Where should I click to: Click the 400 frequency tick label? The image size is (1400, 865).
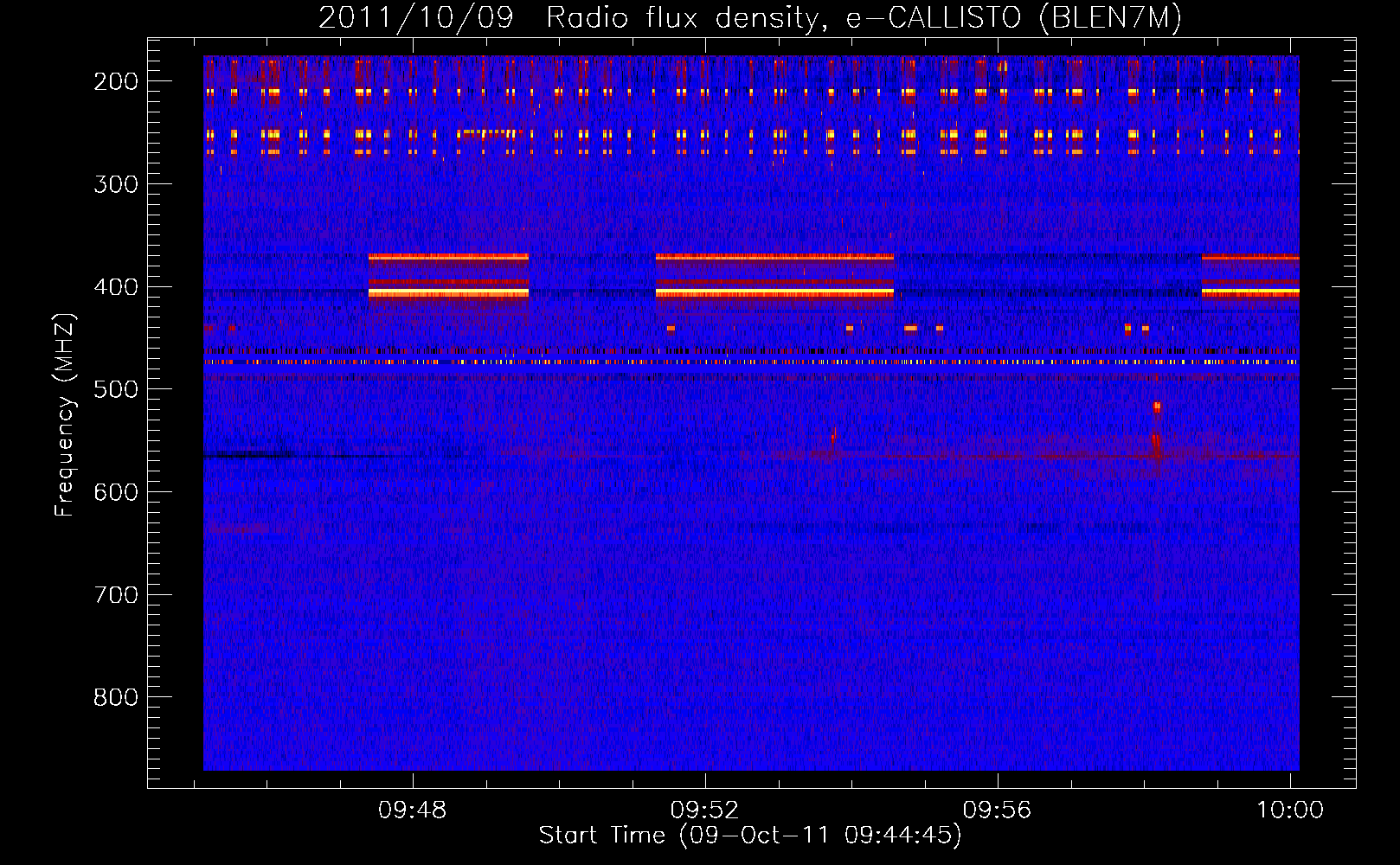click(116, 287)
